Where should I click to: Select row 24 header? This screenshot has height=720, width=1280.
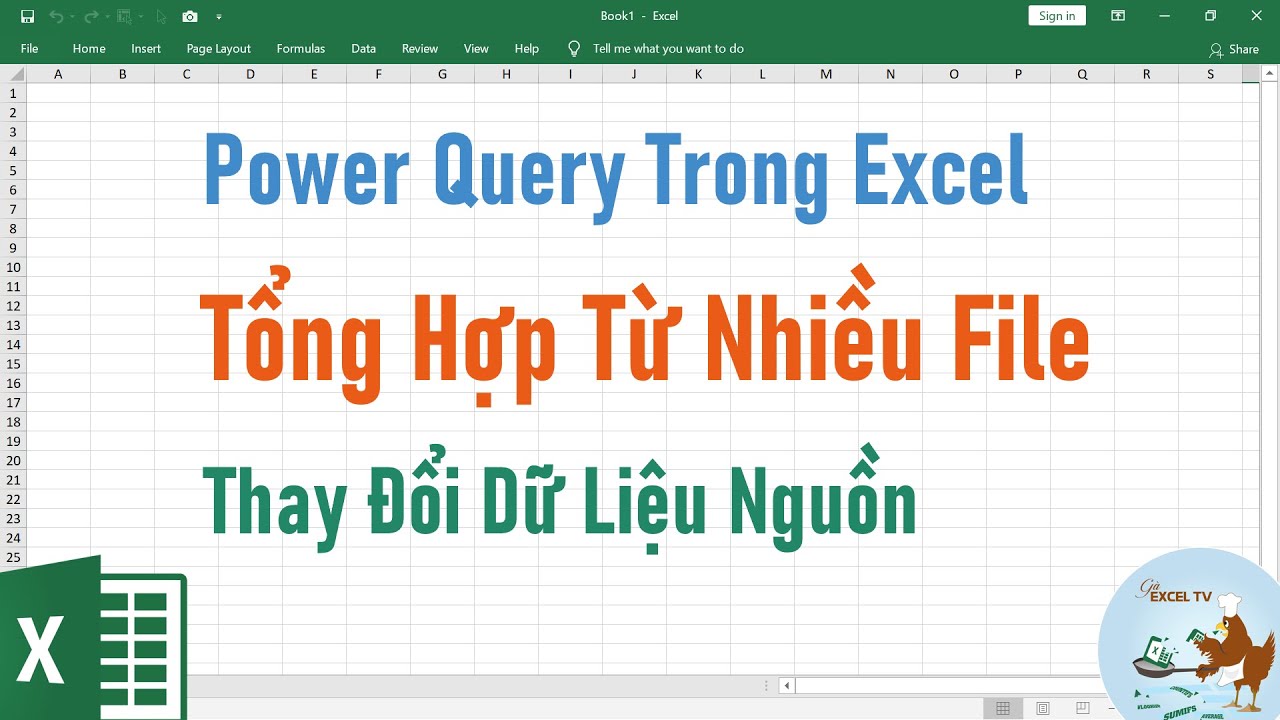13,538
